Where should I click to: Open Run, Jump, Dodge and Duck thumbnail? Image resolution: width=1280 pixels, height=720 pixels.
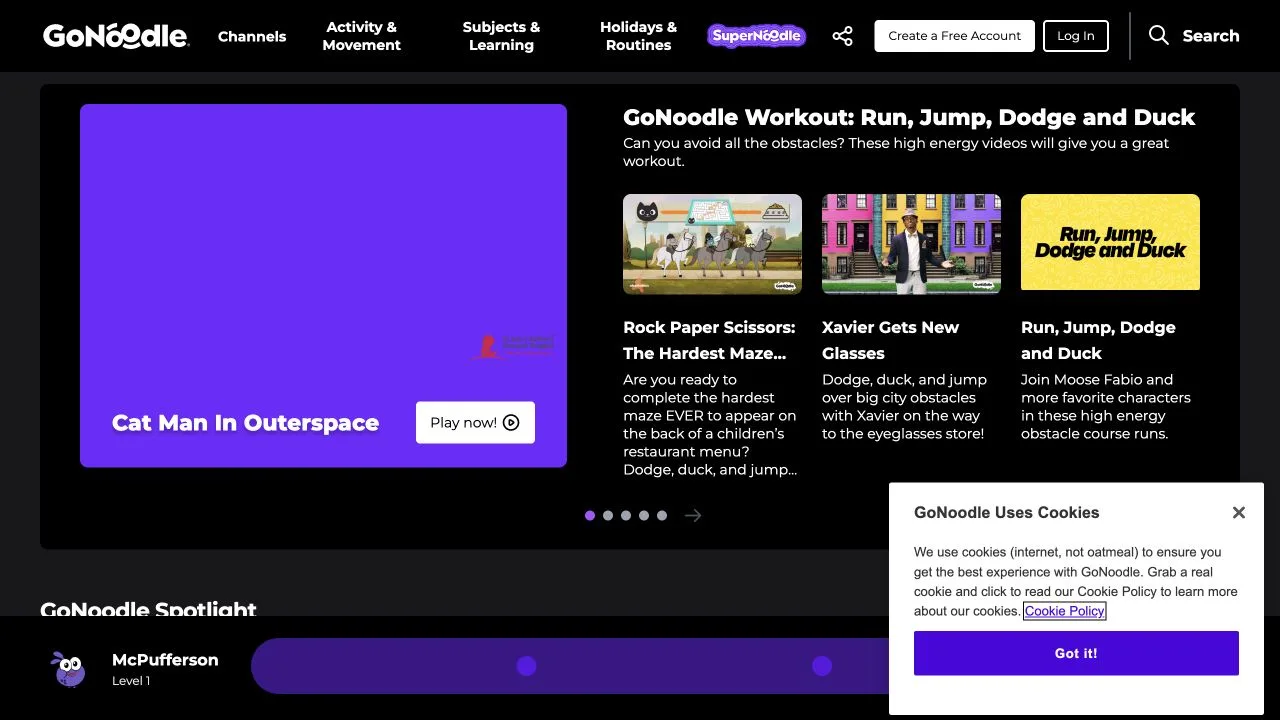1110,242
